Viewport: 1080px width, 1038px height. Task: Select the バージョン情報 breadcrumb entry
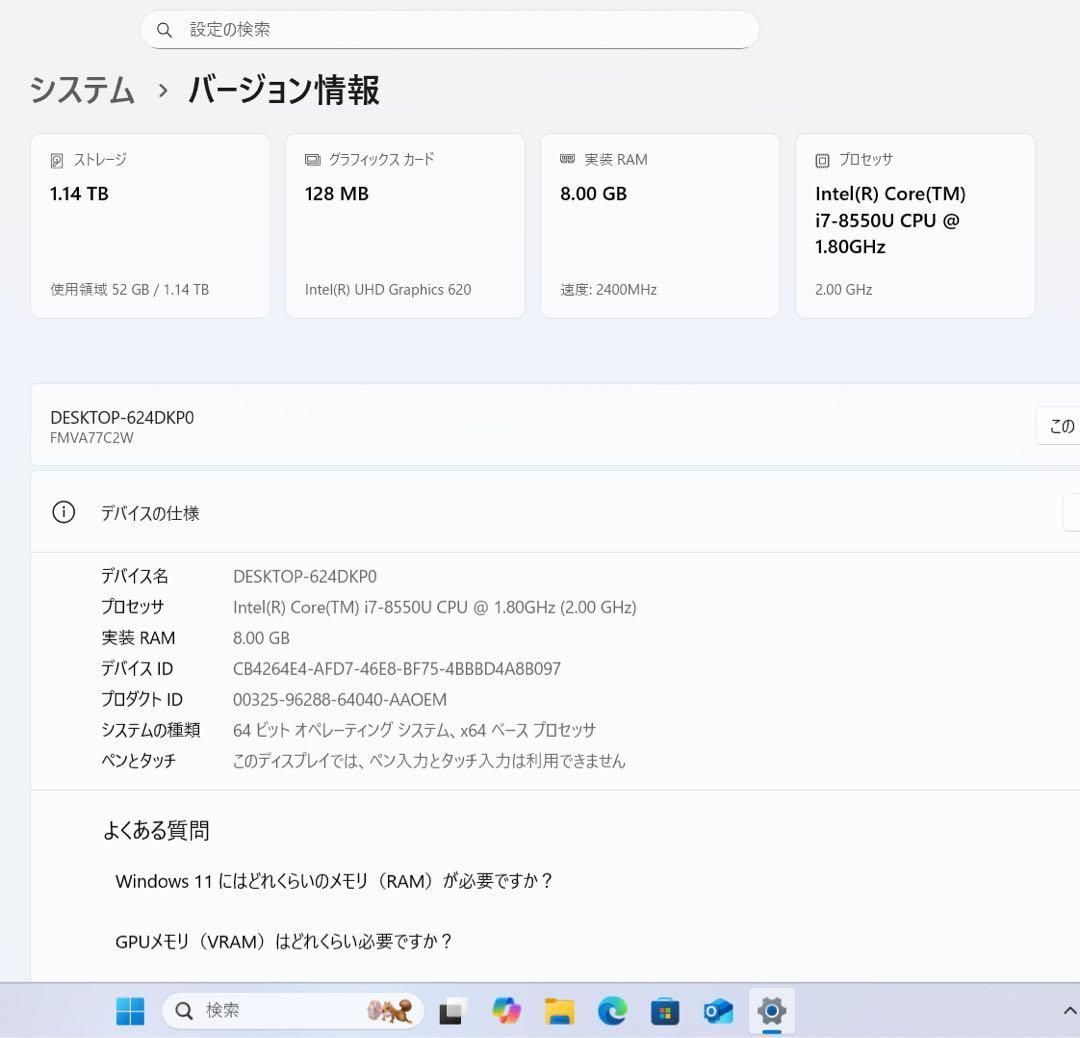[283, 90]
